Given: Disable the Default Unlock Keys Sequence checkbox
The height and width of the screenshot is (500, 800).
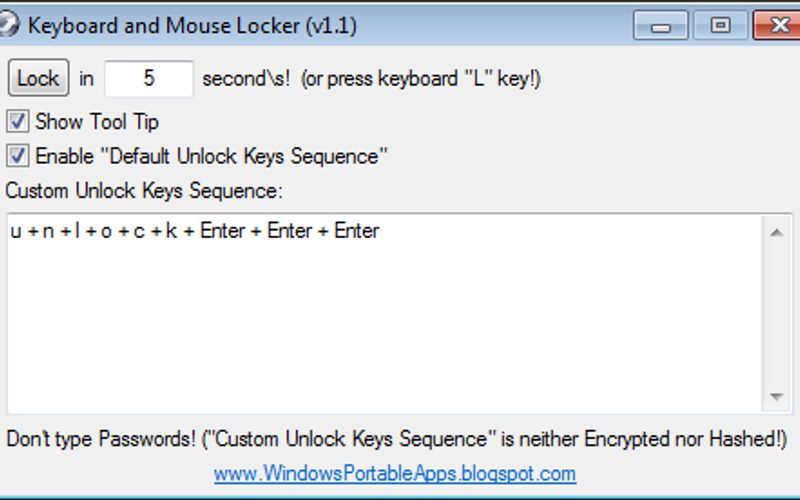Looking at the screenshot, I should tap(17, 156).
